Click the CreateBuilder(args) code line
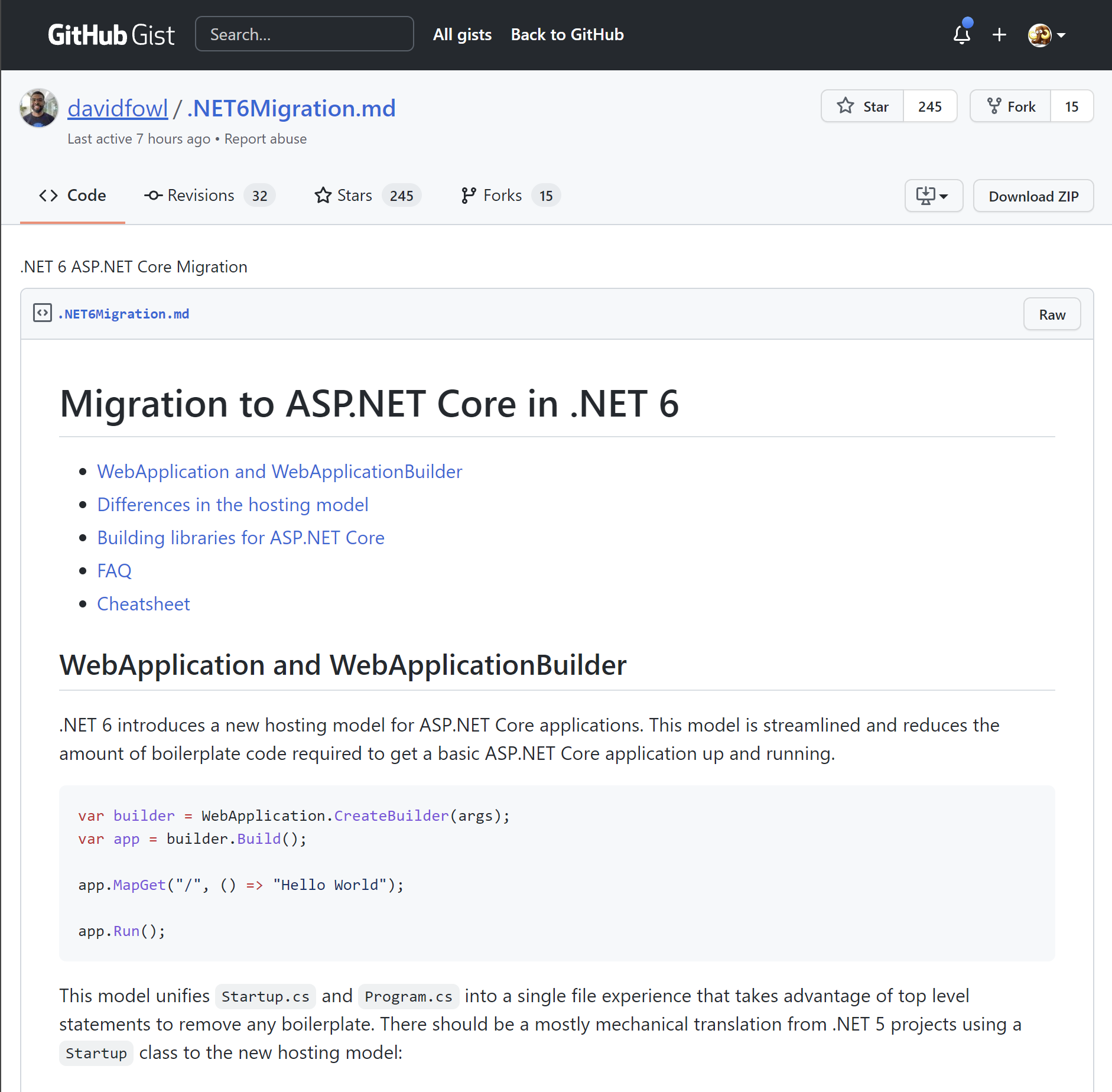This screenshot has height=1092, width=1112. (x=294, y=816)
